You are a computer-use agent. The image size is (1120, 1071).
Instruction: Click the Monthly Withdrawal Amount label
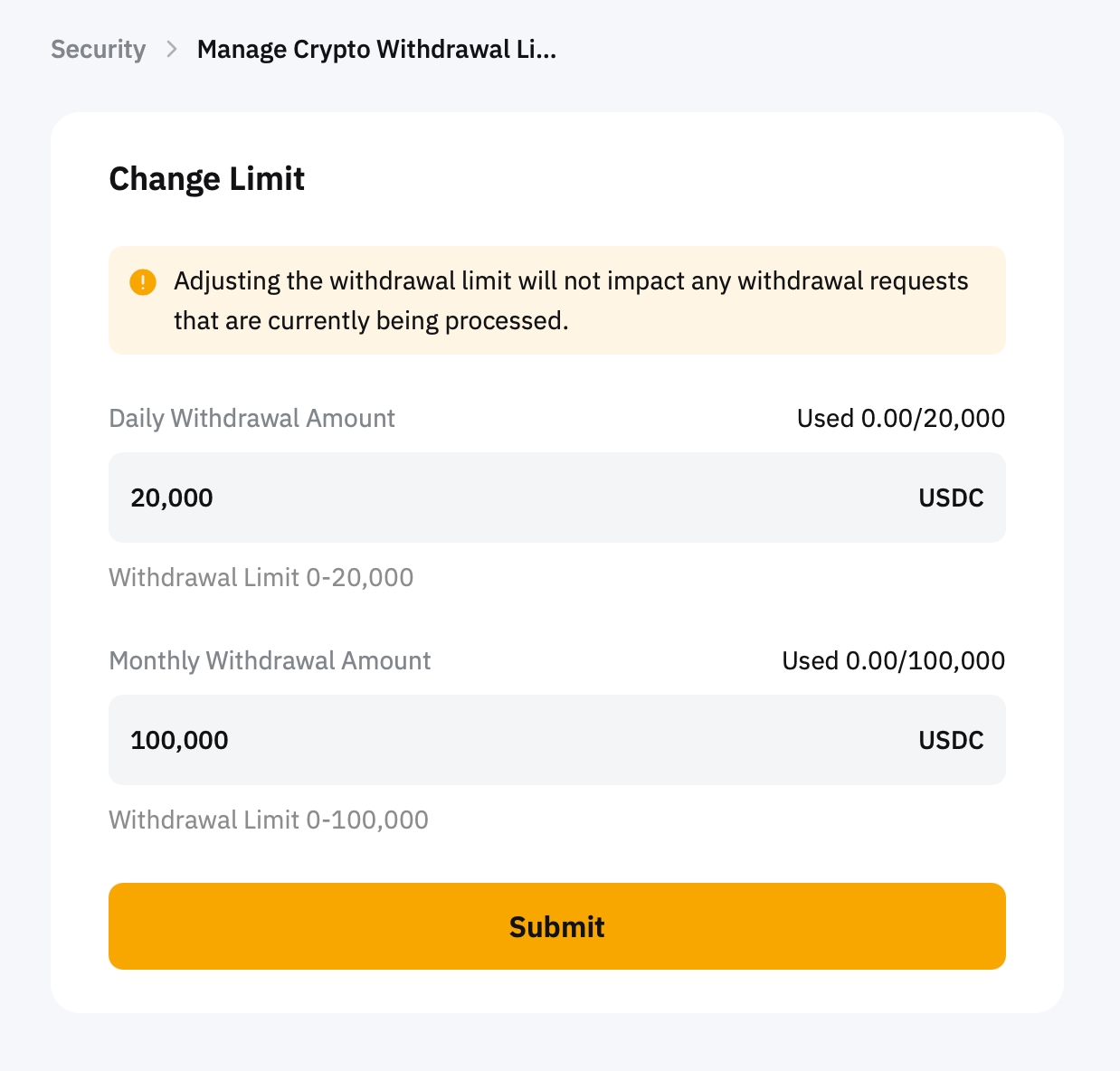click(270, 661)
